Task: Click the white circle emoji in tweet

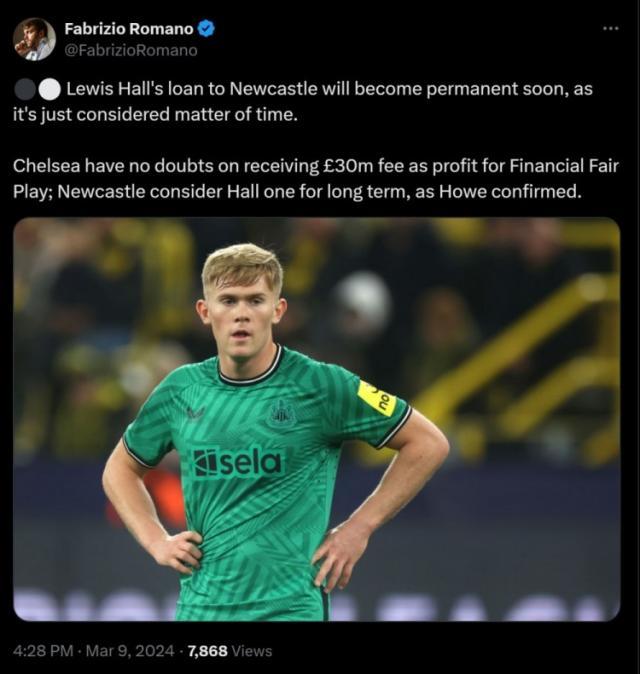Action: pos(48,89)
